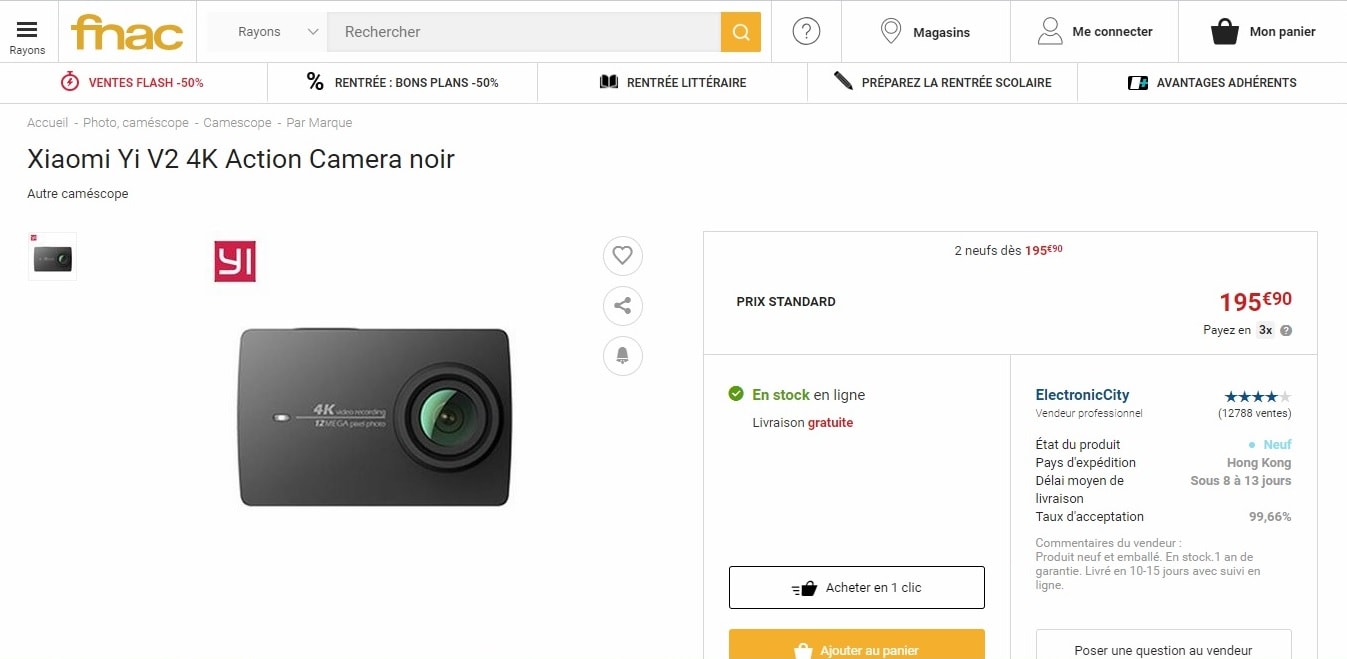Viewport: 1347px width, 659px height.
Task: Open the help question mark icon
Action: pos(806,32)
